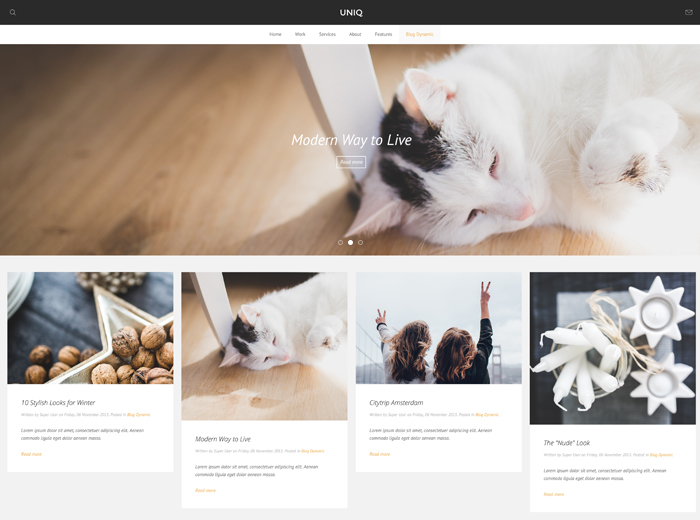Click Read more under Modern Way to Live post
Viewport: 700px width, 520px height.
[205, 490]
